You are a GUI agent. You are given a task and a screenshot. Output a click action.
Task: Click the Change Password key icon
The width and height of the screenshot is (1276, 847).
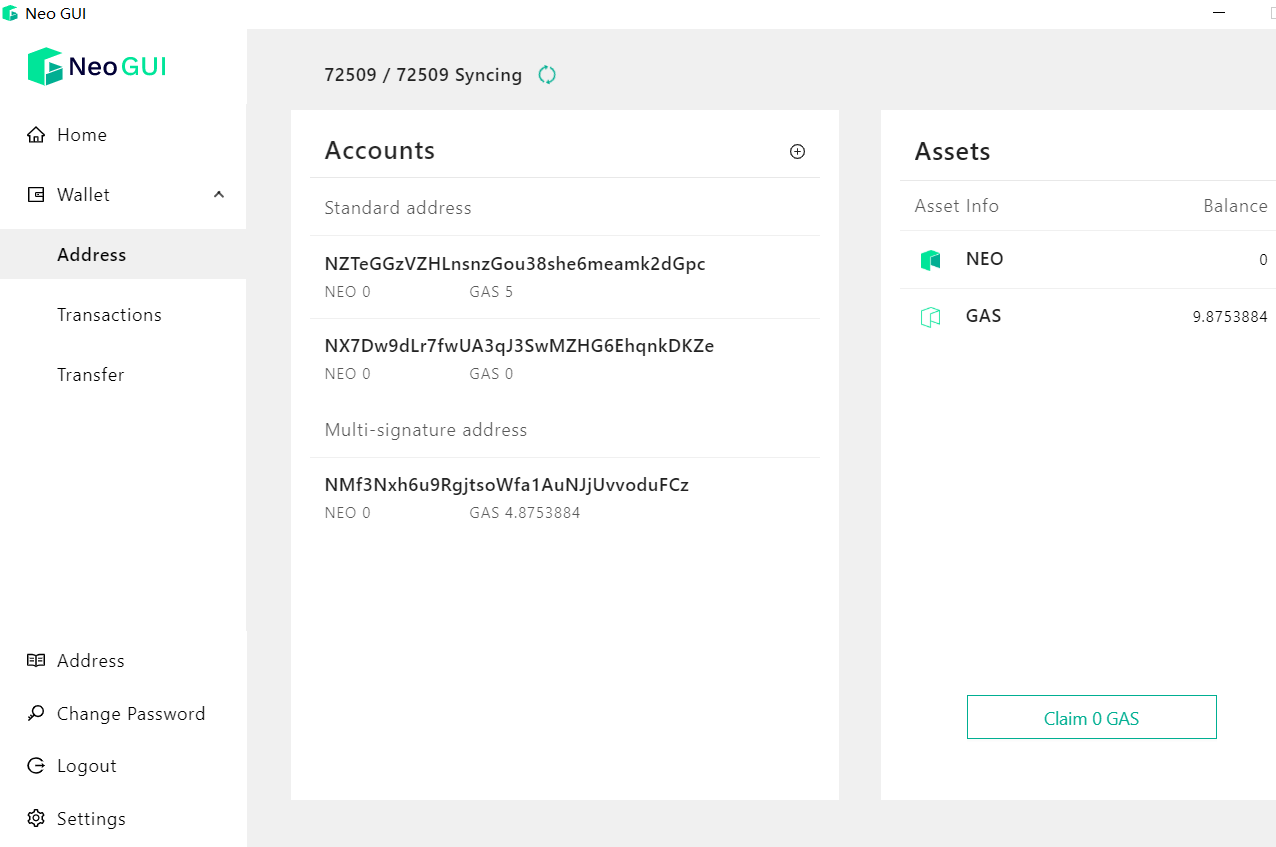36,714
